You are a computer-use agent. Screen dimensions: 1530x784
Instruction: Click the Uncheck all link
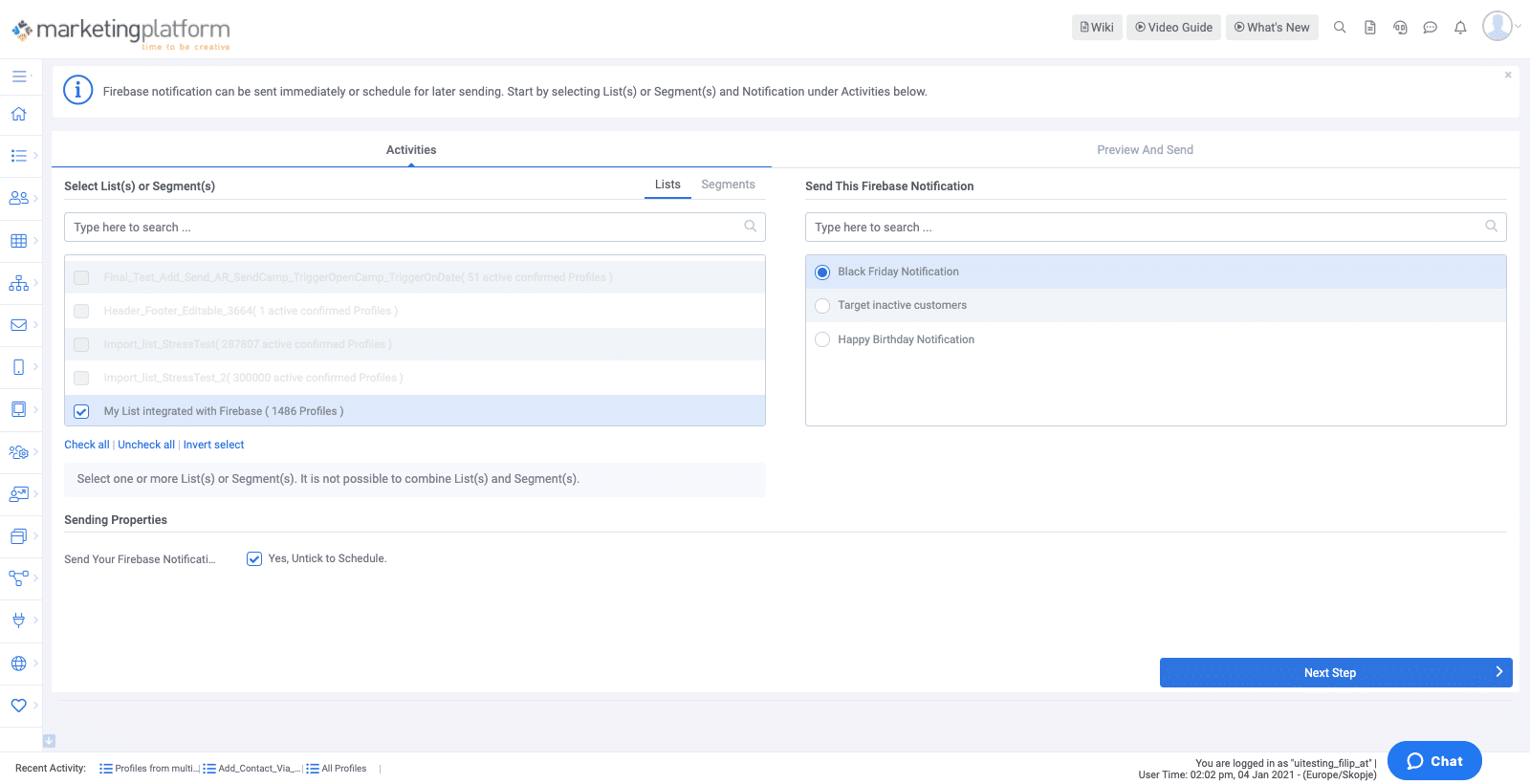coord(146,445)
